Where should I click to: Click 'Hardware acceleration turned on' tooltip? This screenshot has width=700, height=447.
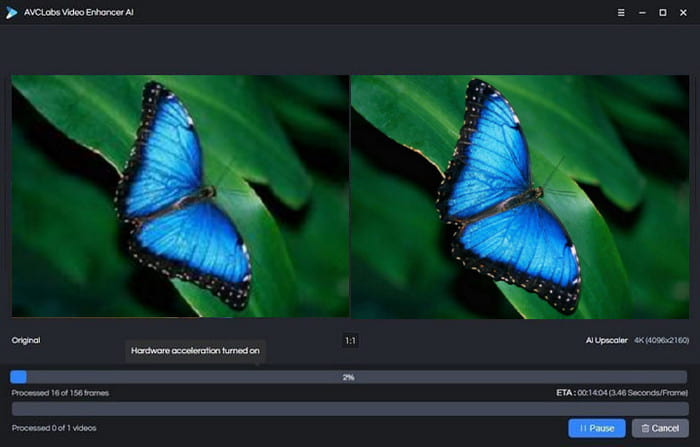pyautogui.click(x=195, y=351)
